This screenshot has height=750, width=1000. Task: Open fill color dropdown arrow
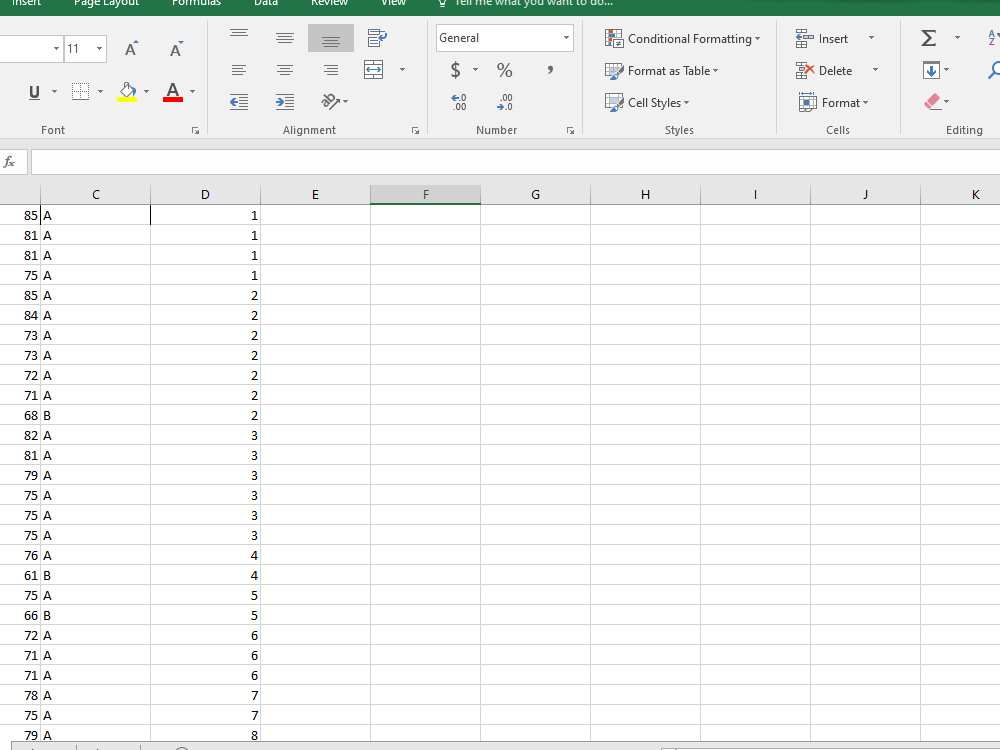(x=146, y=92)
